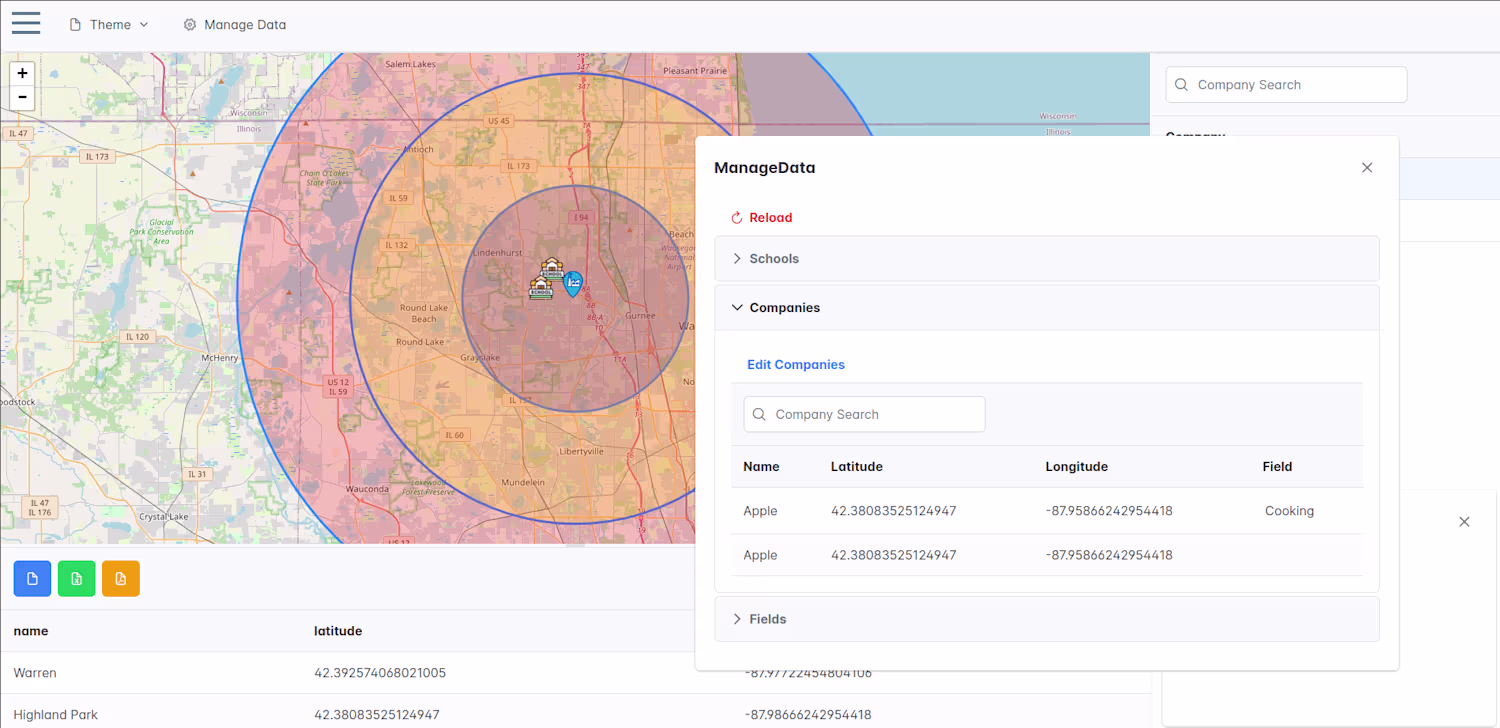
Task: Click the upper school marker on map
Action: 551,267
